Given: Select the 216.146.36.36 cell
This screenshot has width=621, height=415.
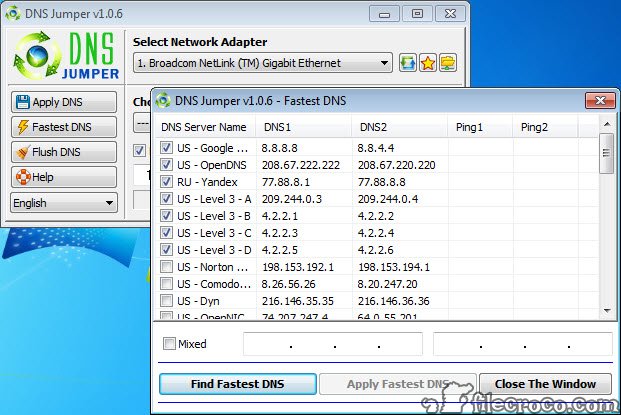Looking at the screenshot, I should [394, 301].
